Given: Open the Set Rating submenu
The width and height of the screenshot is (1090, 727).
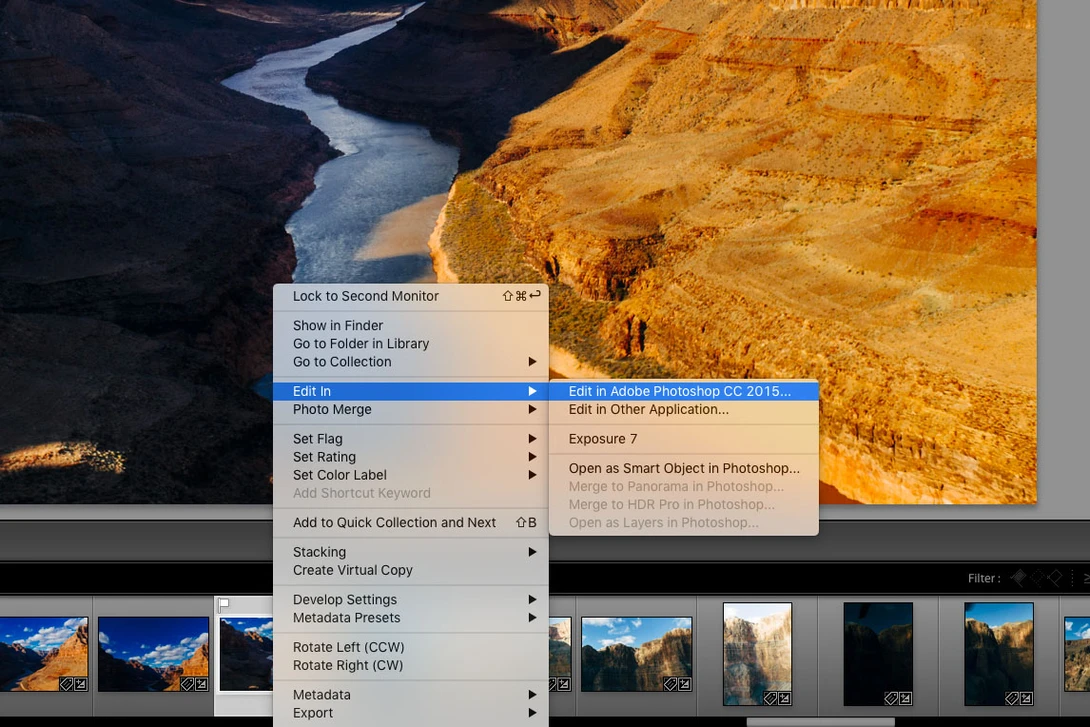Looking at the screenshot, I should pos(411,457).
